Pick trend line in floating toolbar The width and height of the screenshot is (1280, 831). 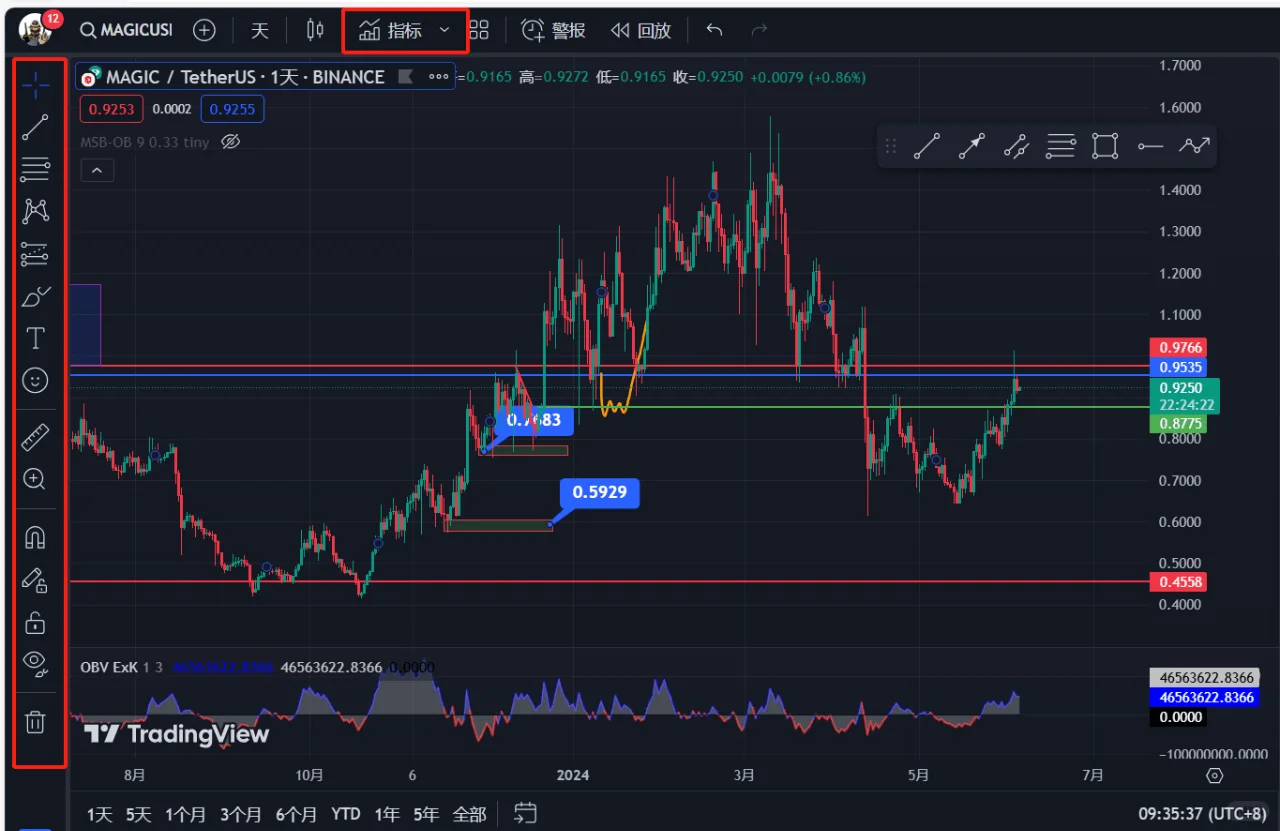click(x=927, y=147)
